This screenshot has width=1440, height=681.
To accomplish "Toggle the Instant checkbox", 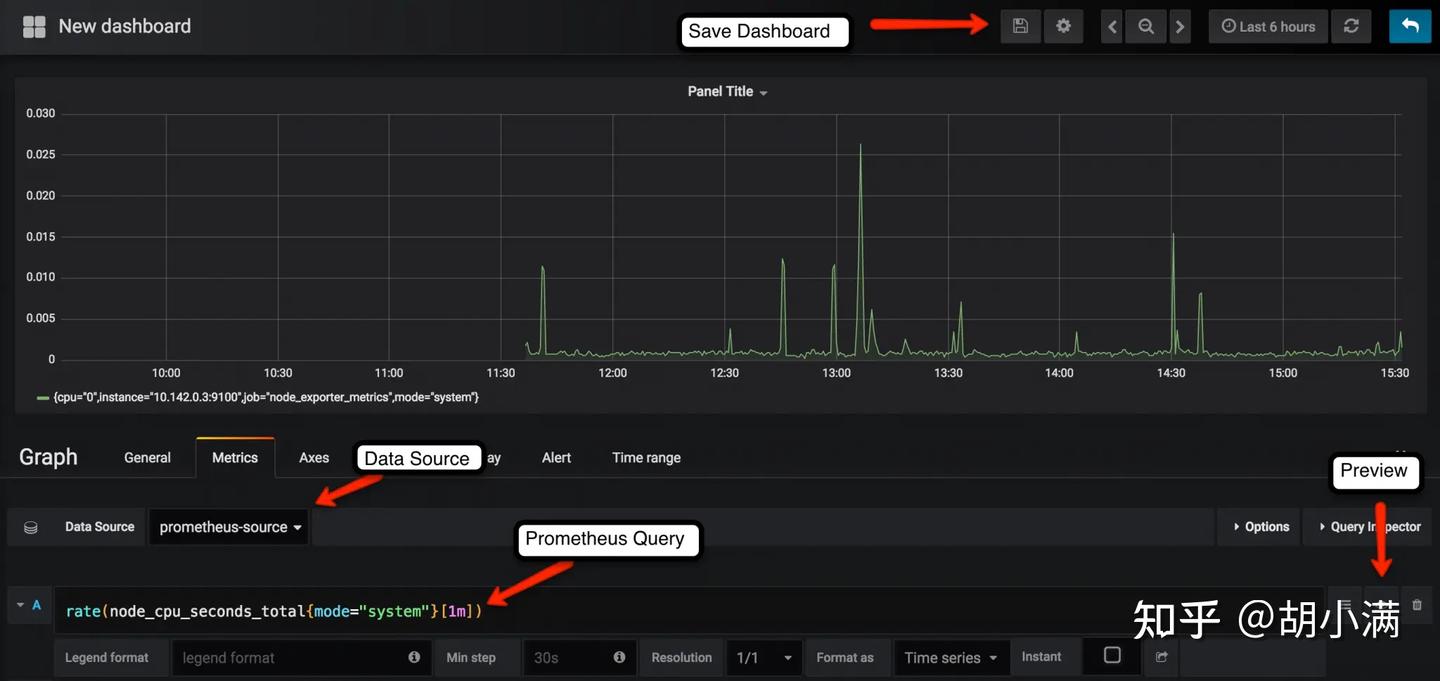I will pyautogui.click(x=1112, y=656).
